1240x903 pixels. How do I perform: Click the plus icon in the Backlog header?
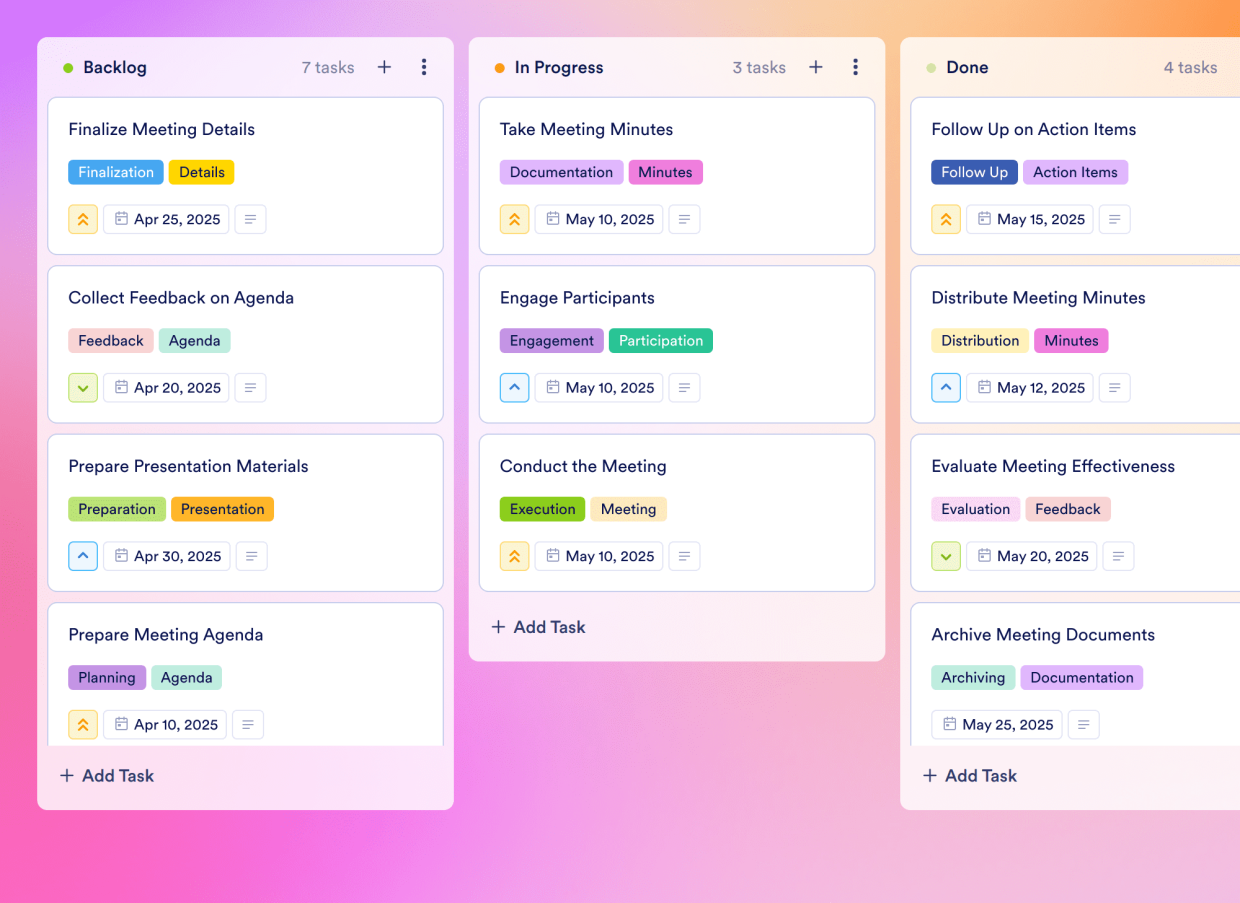[384, 67]
